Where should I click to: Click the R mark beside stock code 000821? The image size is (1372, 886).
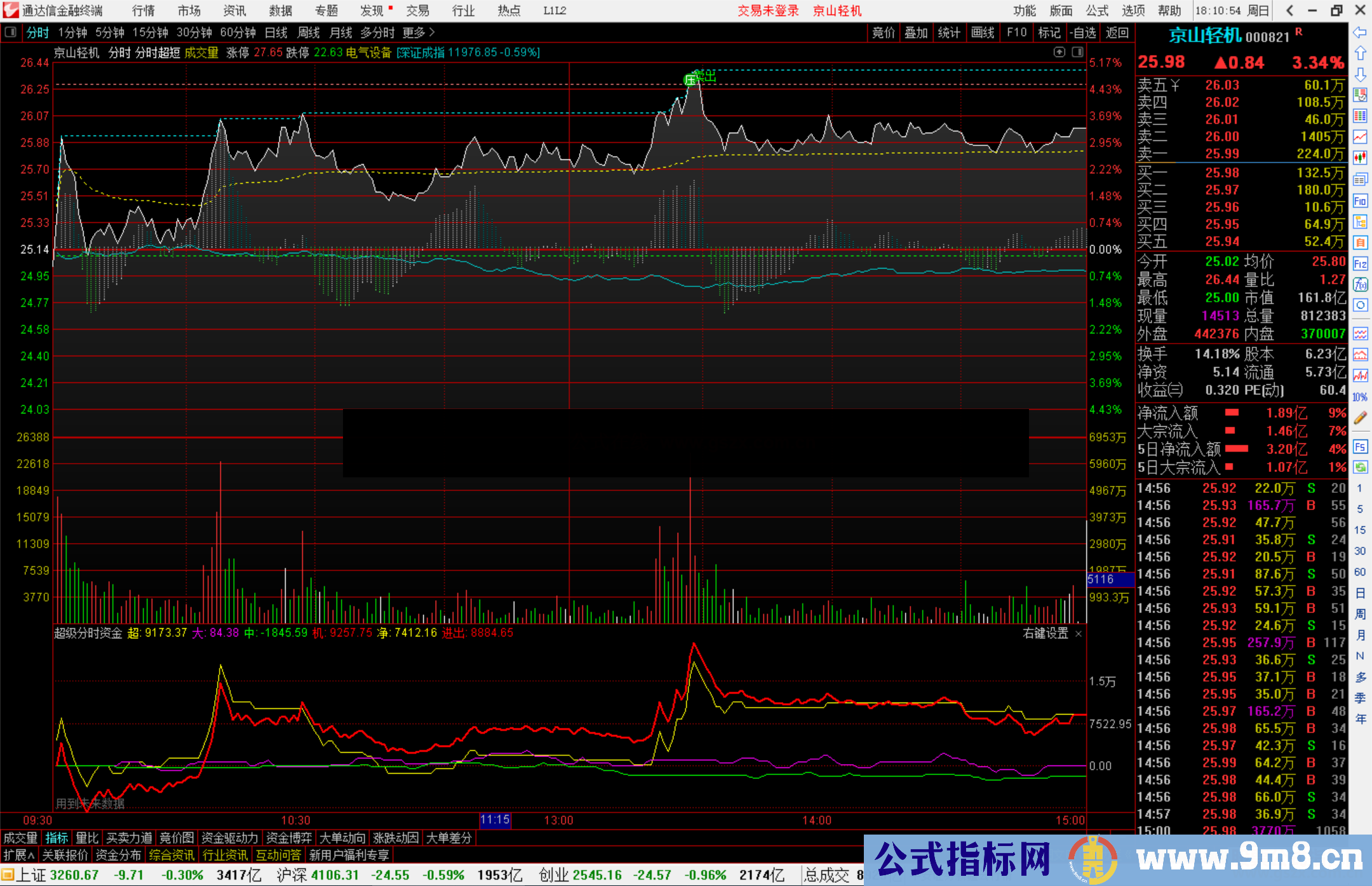(1298, 32)
